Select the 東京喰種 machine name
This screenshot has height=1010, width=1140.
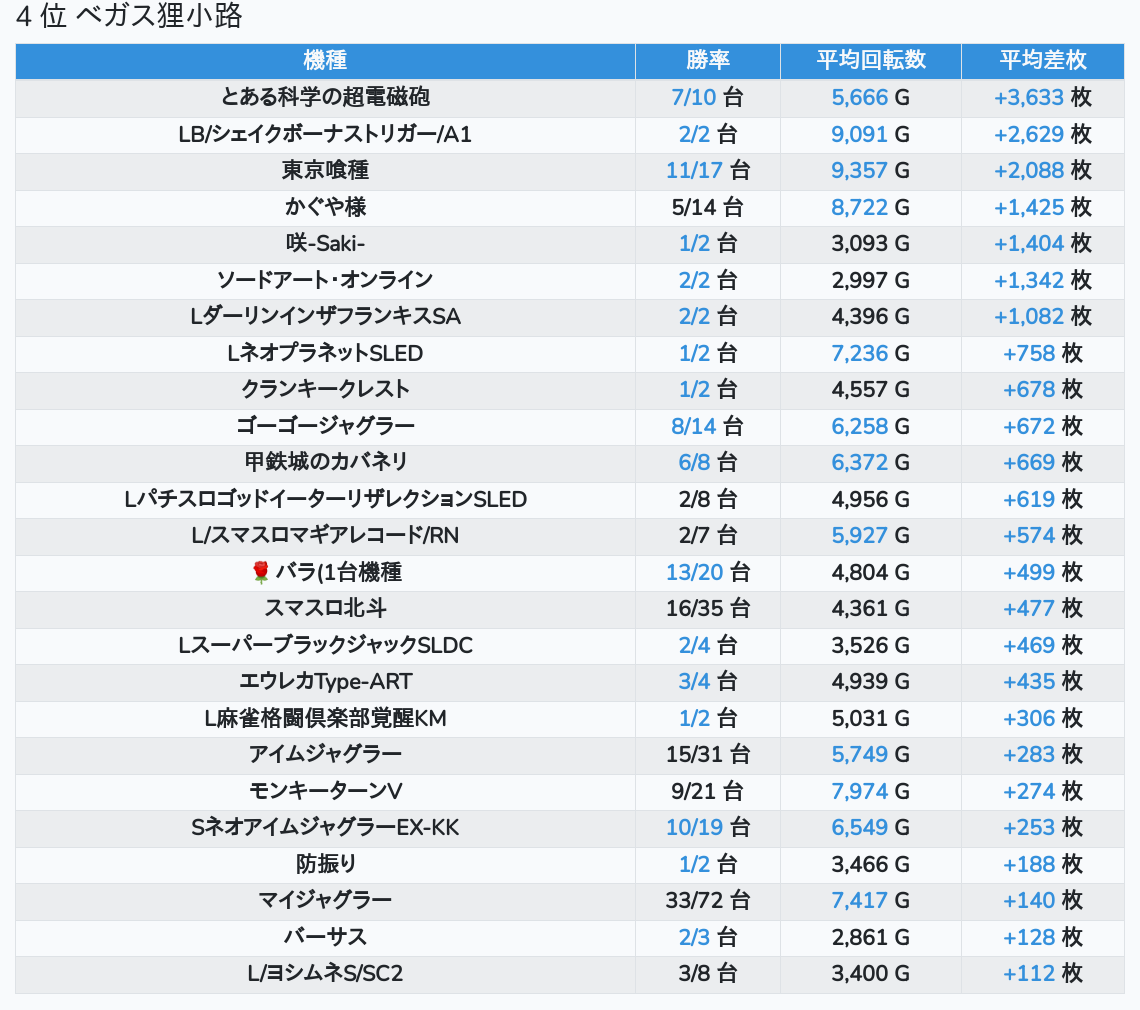(x=325, y=171)
